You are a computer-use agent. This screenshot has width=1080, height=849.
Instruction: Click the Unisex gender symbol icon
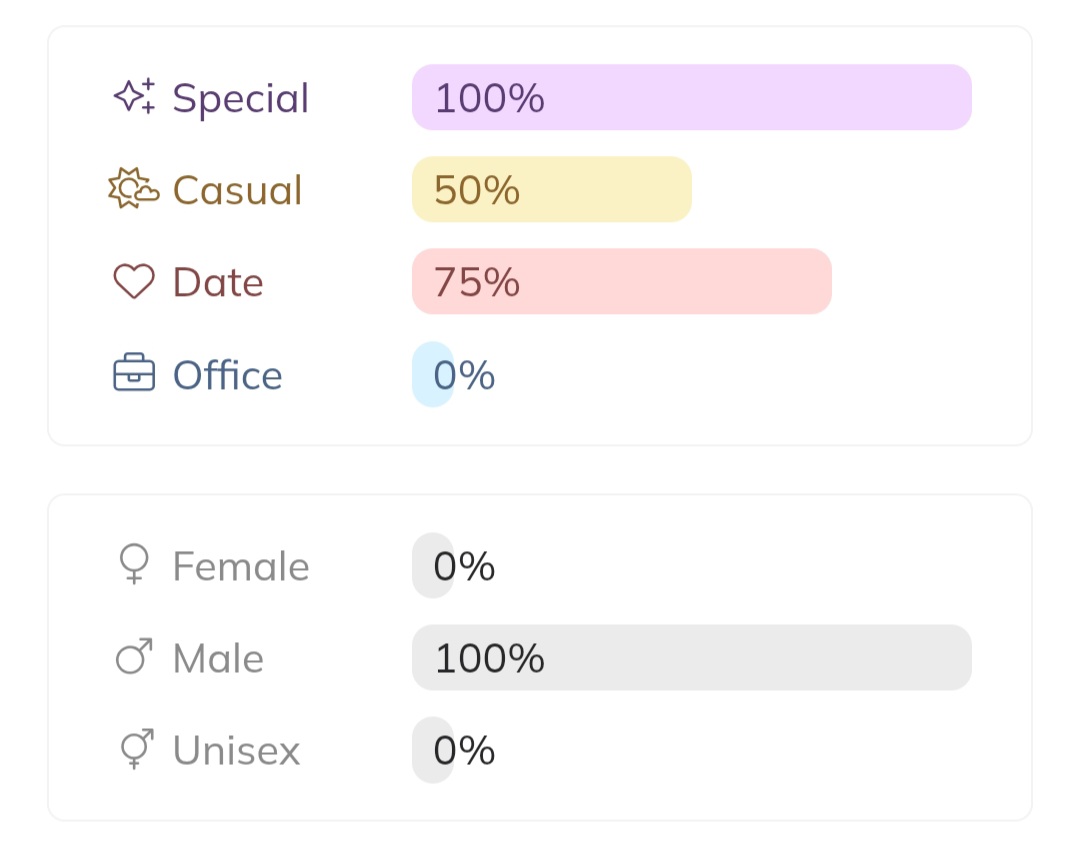click(134, 750)
